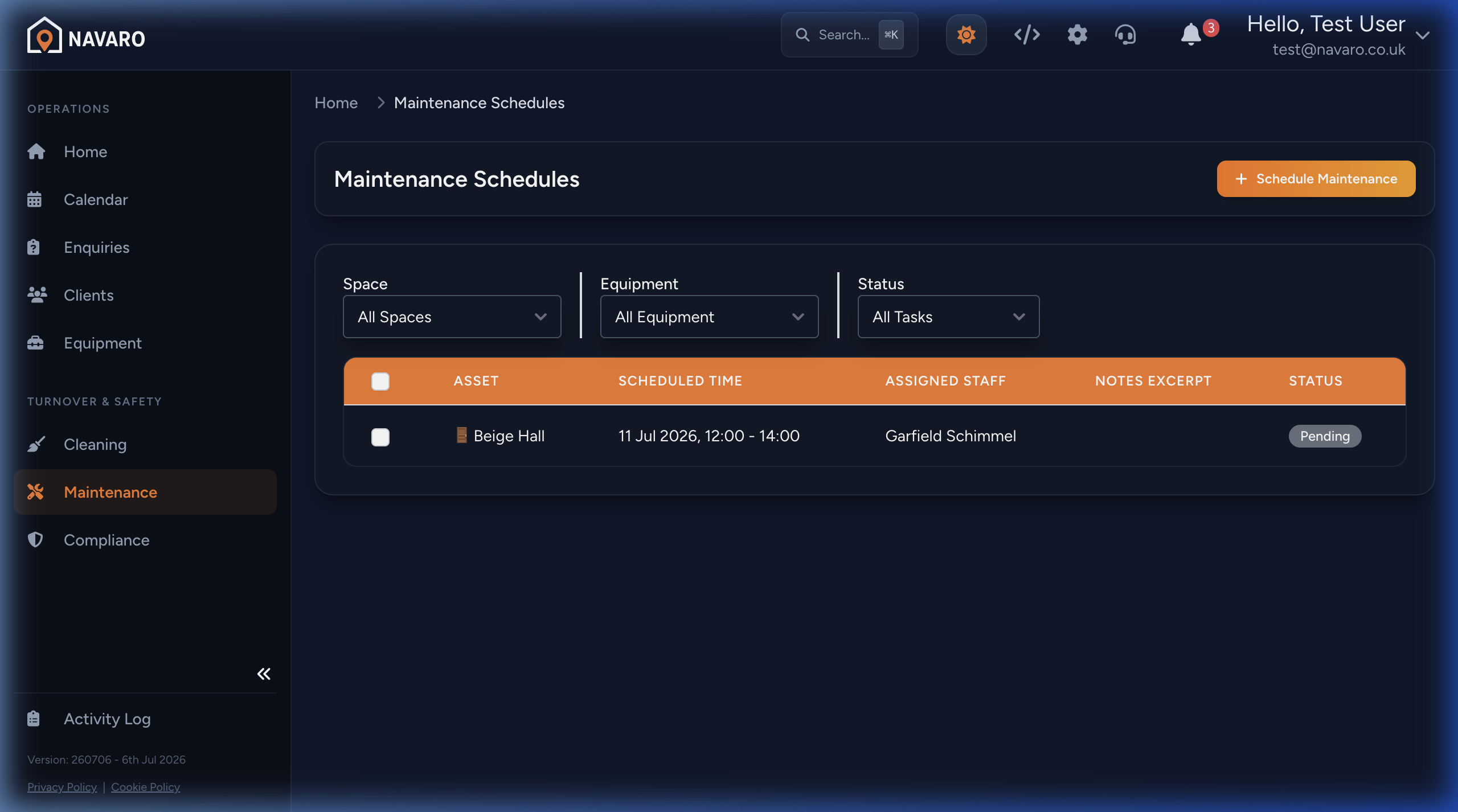Click the Home breadcrumb link

336,102
